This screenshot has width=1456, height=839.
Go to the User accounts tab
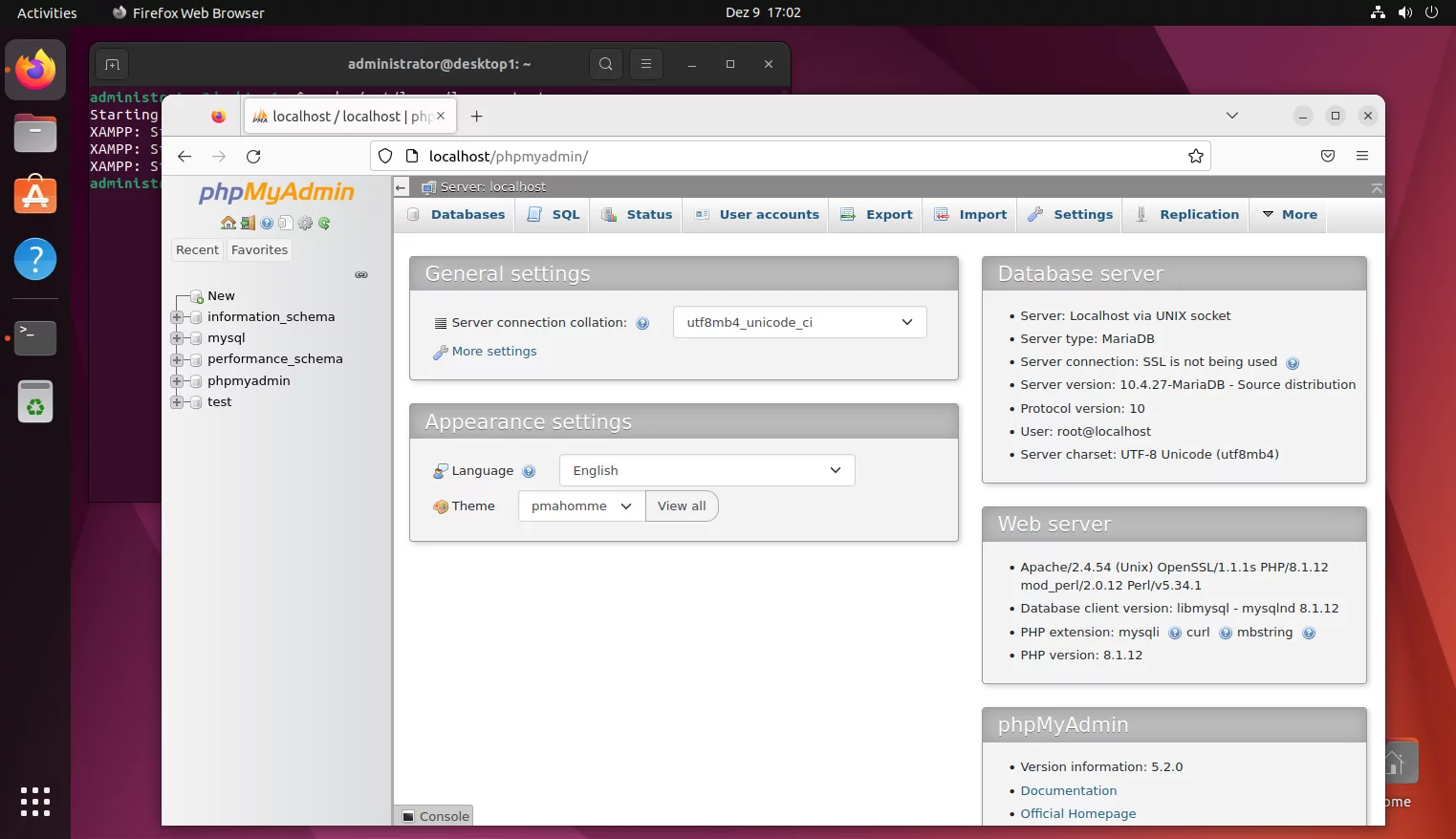pyautogui.click(x=756, y=215)
